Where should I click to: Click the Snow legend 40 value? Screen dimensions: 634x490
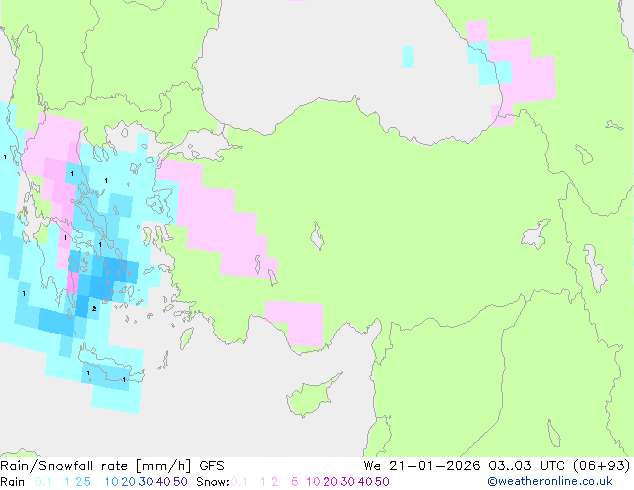365,482
